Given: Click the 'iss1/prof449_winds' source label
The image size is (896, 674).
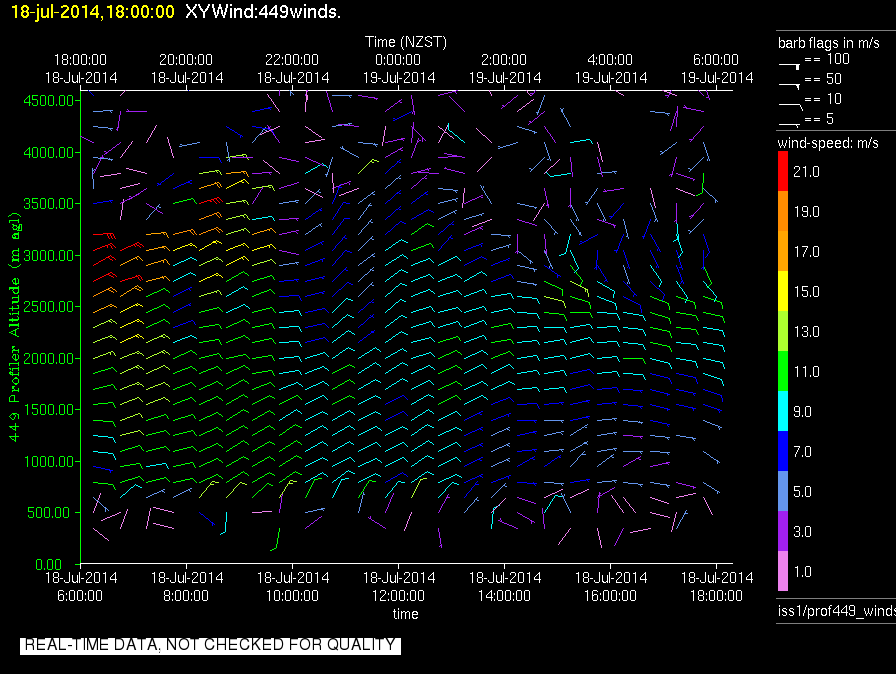Looking at the screenshot, I should tap(837, 611).
